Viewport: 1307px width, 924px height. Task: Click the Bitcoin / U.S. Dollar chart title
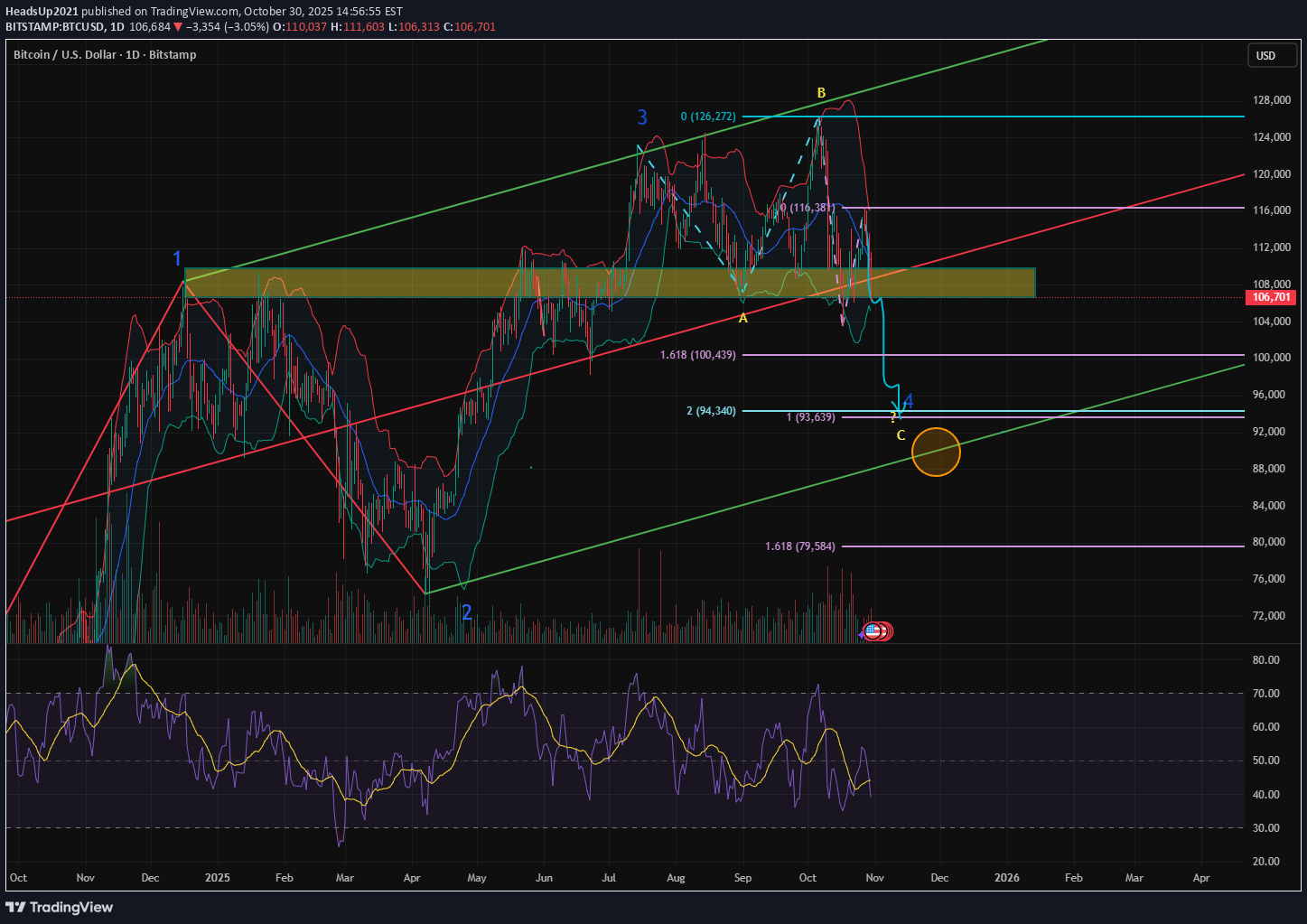coord(105,55)
